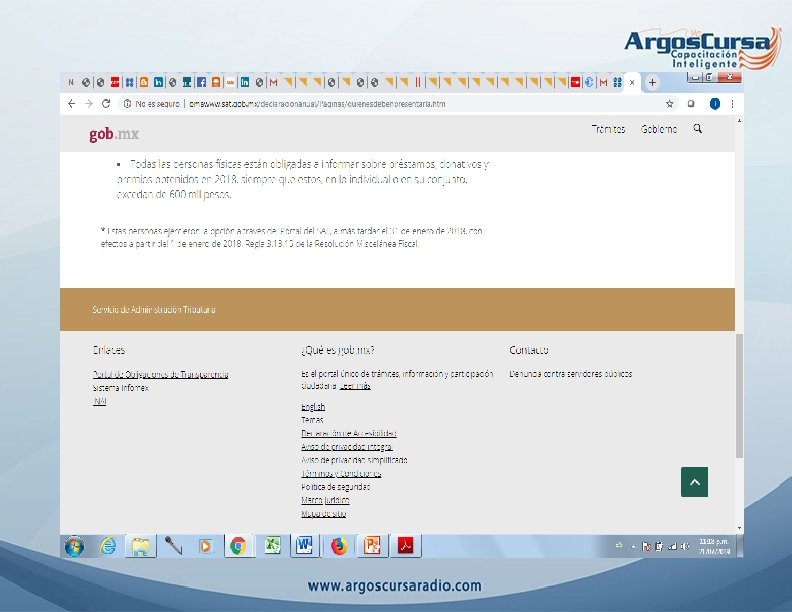Open Términos y Condiciones link
792x612 pixels.
(341, 473)
